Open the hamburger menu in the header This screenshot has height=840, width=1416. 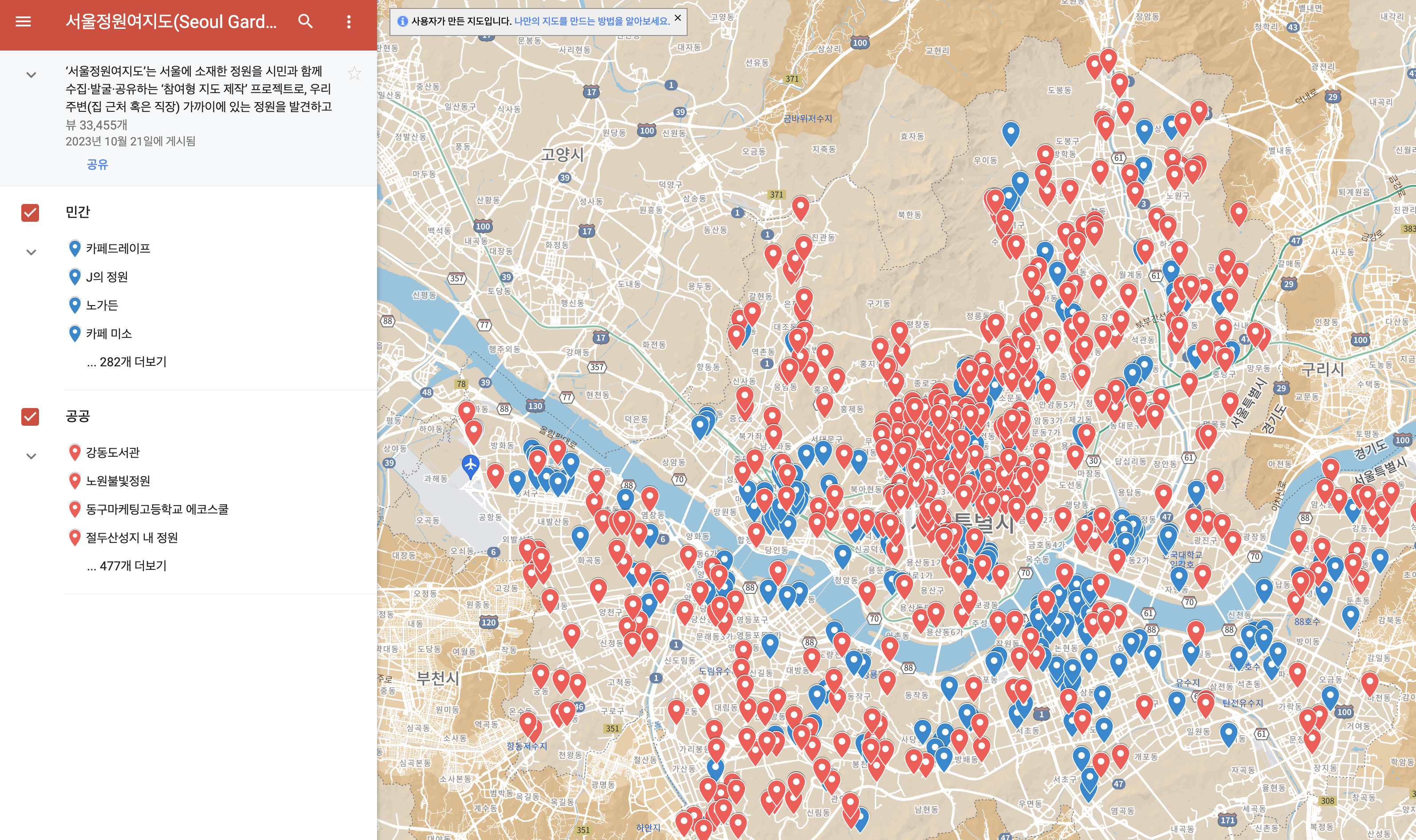click(x=23, y=21)
